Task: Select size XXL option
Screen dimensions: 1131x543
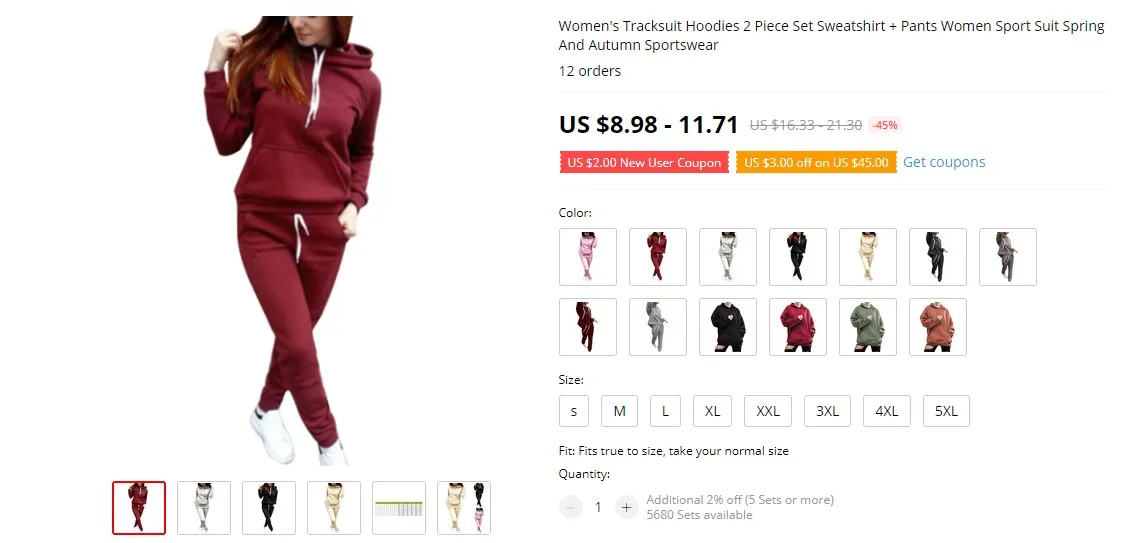Action: [x=768, y=411]
